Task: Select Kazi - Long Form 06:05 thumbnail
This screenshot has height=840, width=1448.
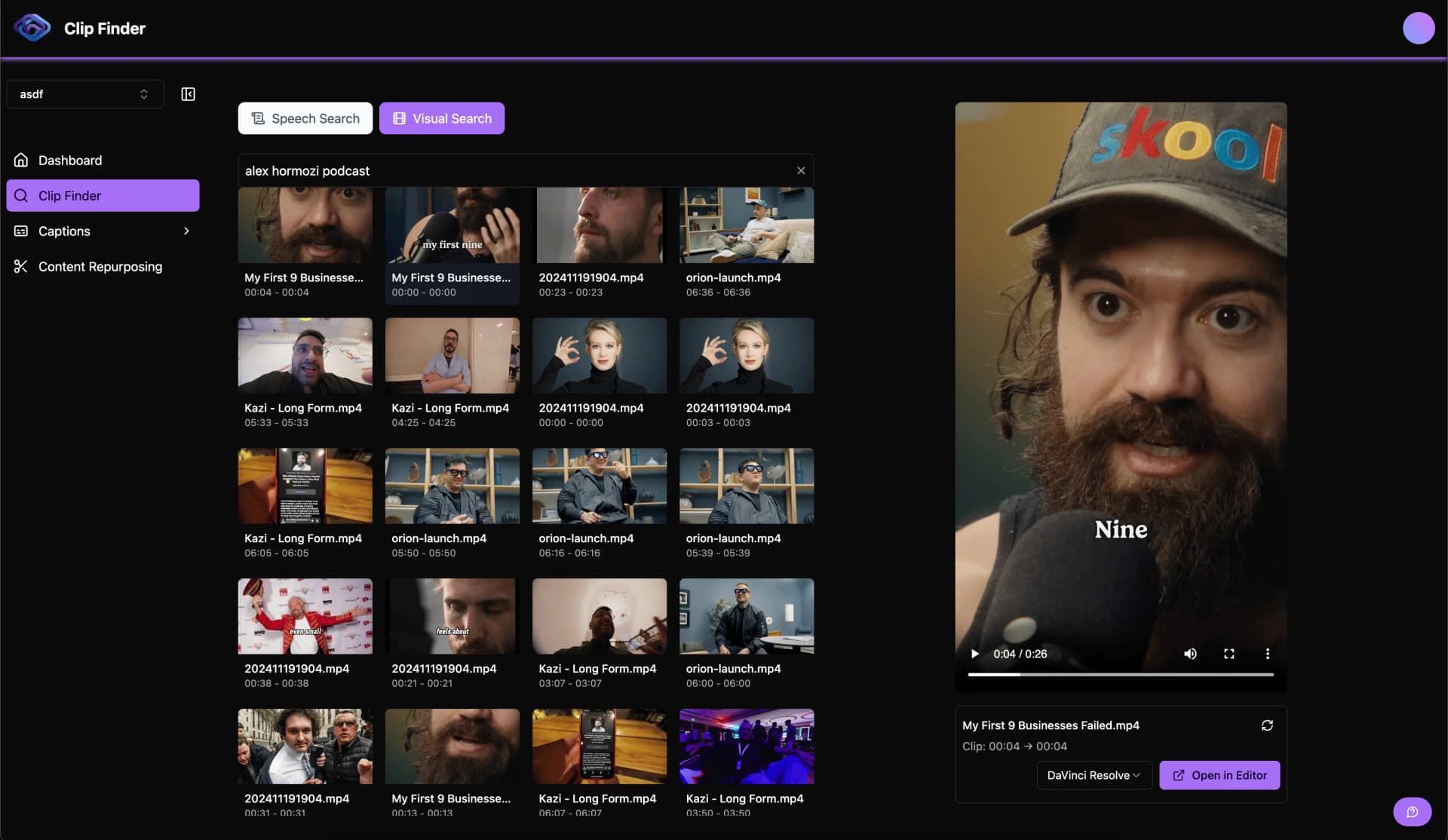Action: [x=305, y=486]
